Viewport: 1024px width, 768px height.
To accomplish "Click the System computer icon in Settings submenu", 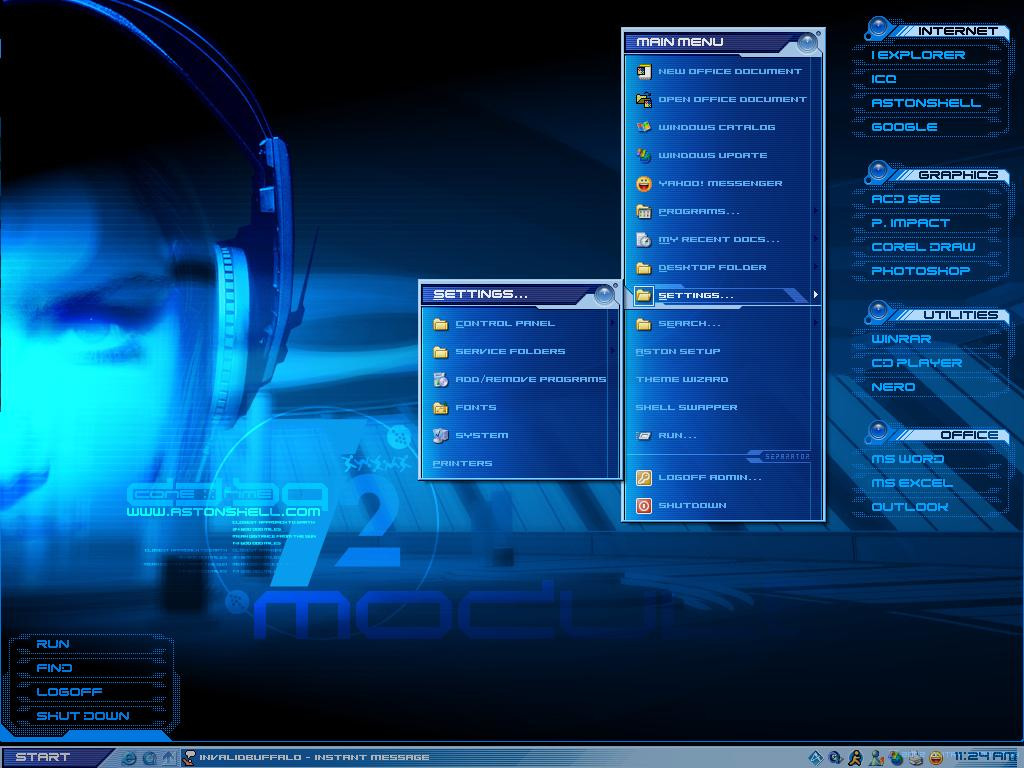I will click(441, 436).
